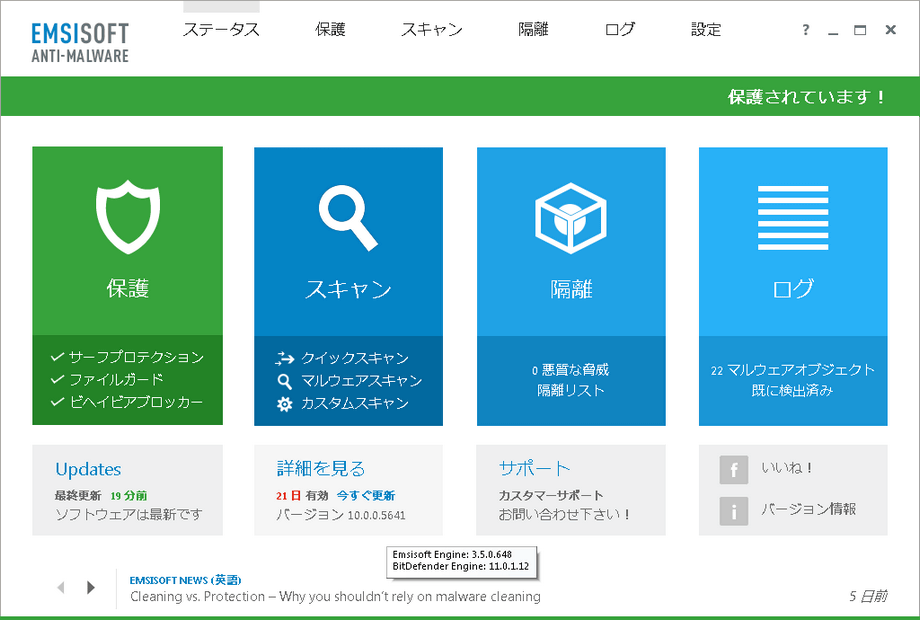
Task: Open the ログ tab in top menu
Action: tap(620, 29)
